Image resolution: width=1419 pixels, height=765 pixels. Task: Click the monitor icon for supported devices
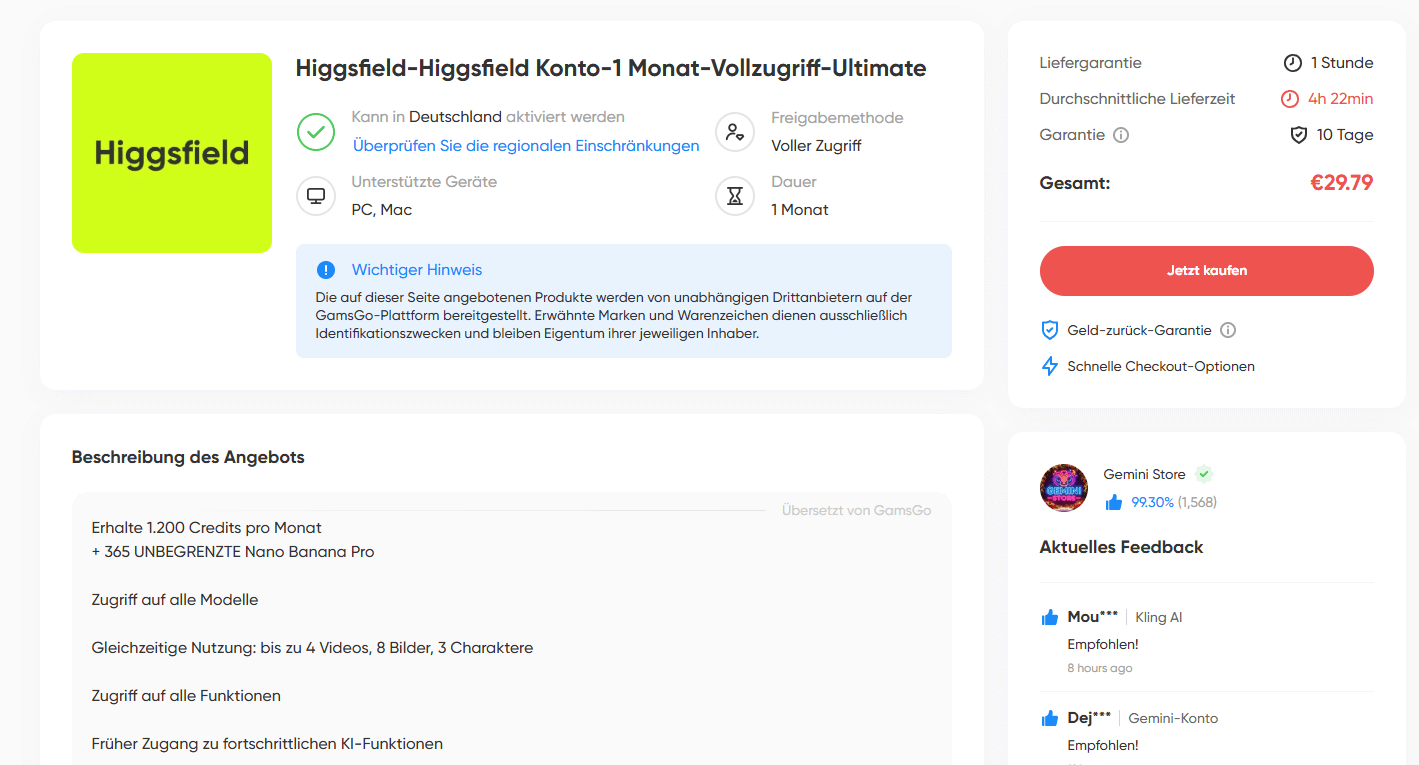point(316,196)
